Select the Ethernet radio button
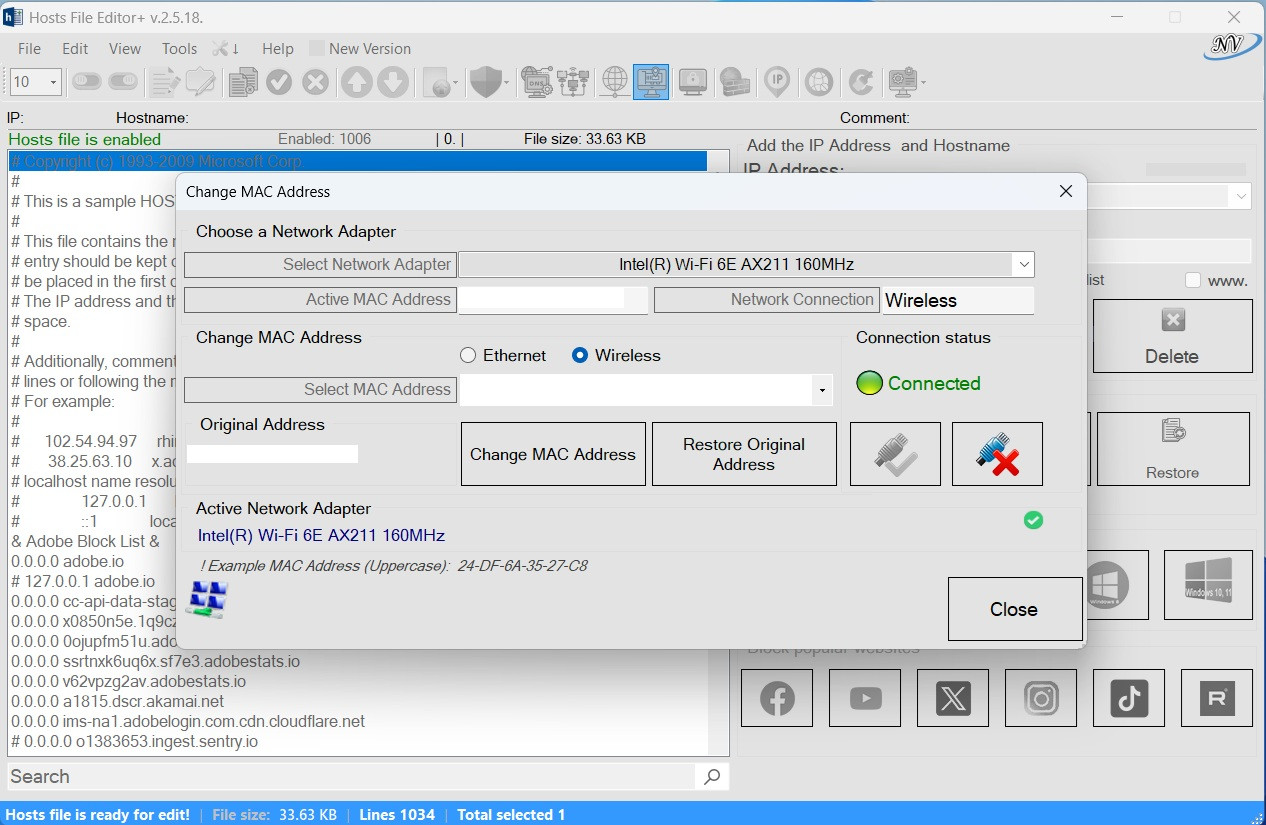The image size is (1266, 825). (x=468, y=355)
